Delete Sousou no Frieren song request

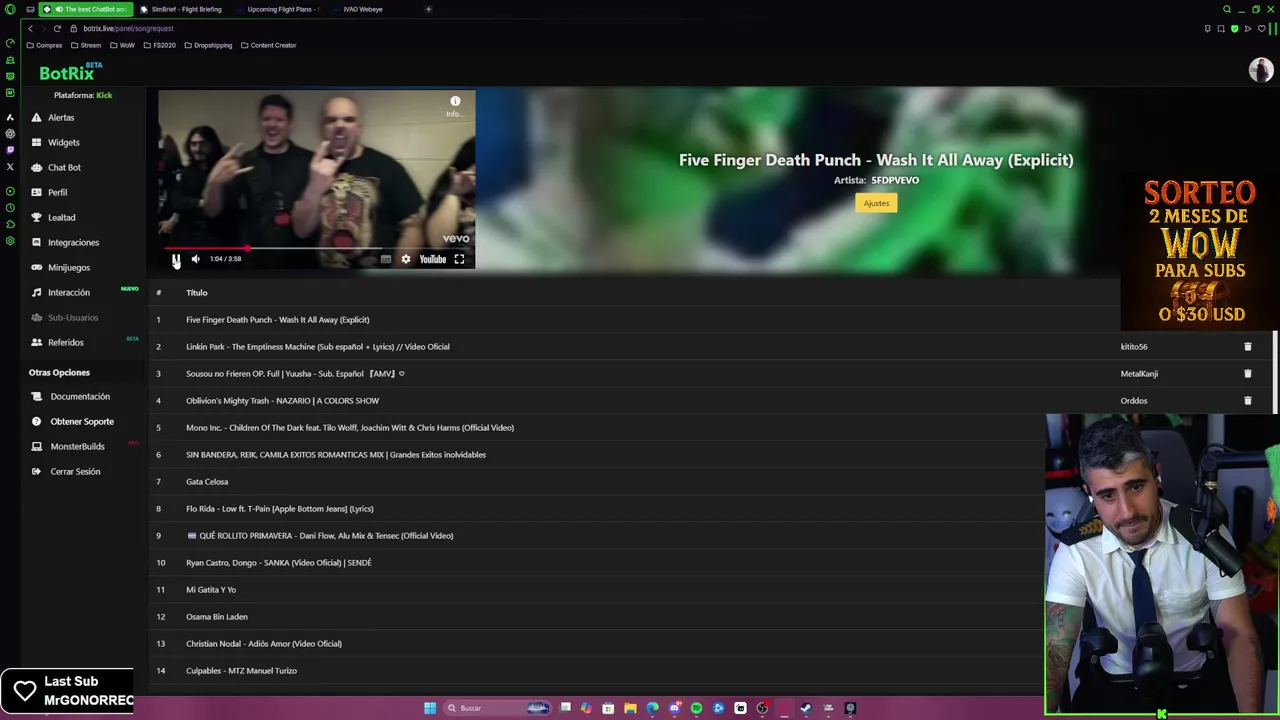pos(1247,373)
